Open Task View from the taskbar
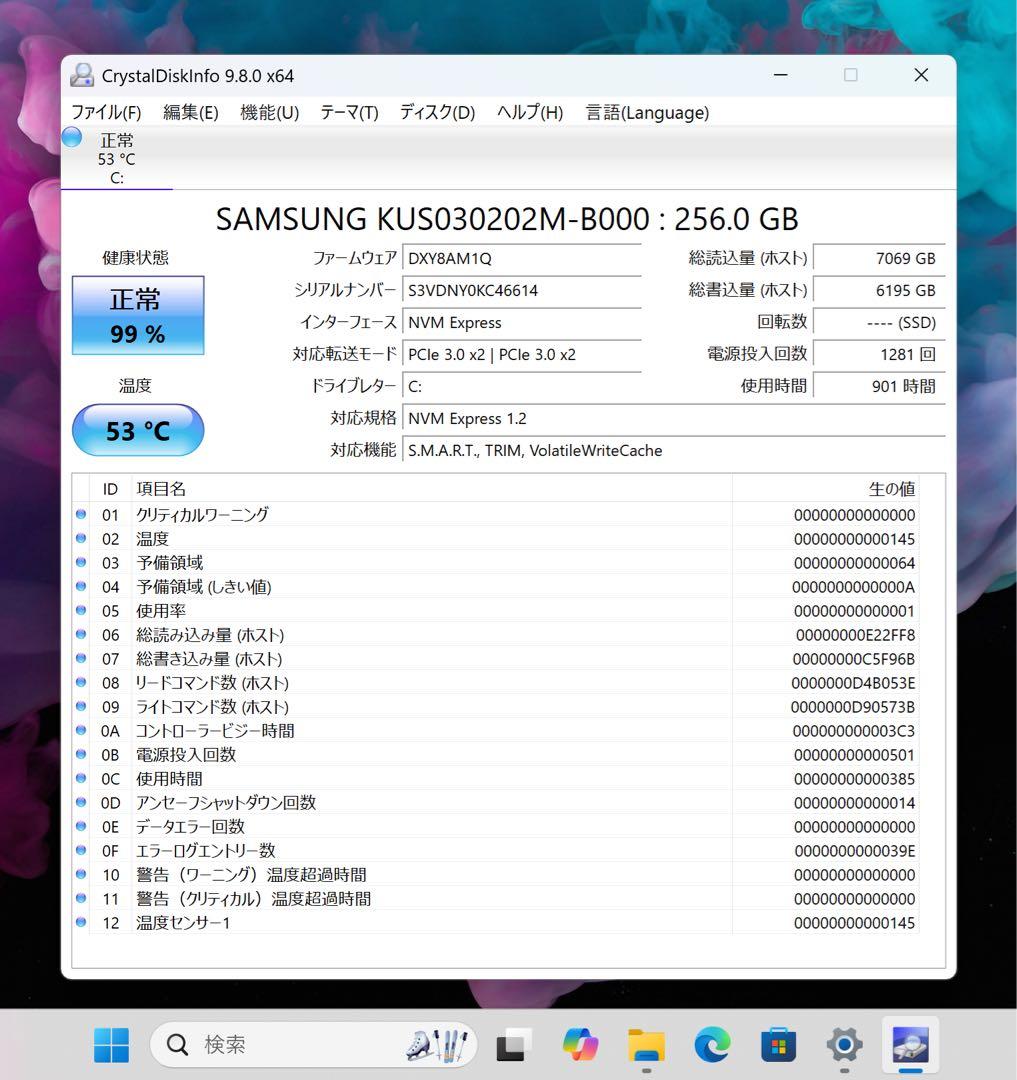The image size is (1017, 1080). (514, 1045)
